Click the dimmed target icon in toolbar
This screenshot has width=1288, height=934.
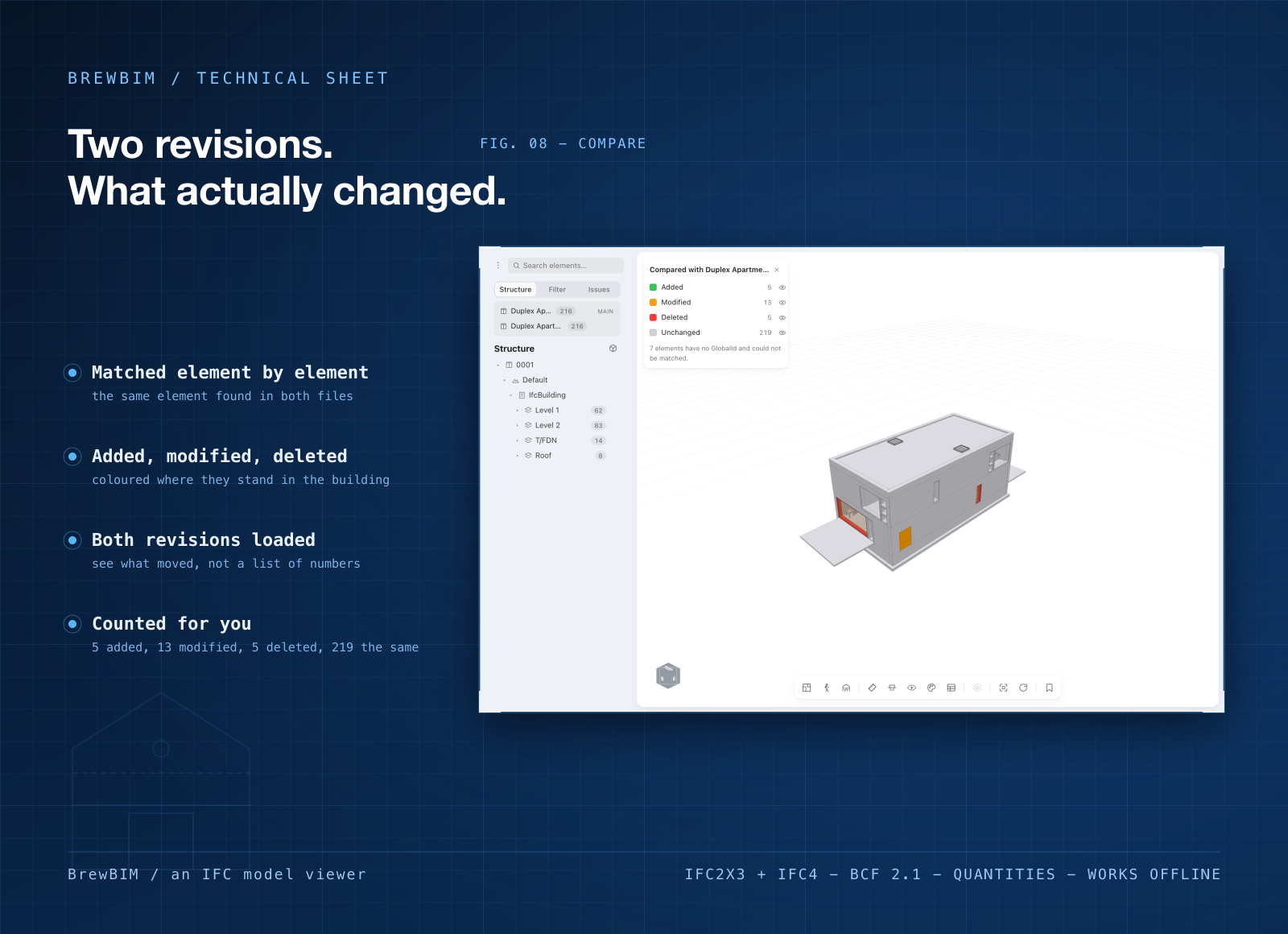(x=977, y=688)
